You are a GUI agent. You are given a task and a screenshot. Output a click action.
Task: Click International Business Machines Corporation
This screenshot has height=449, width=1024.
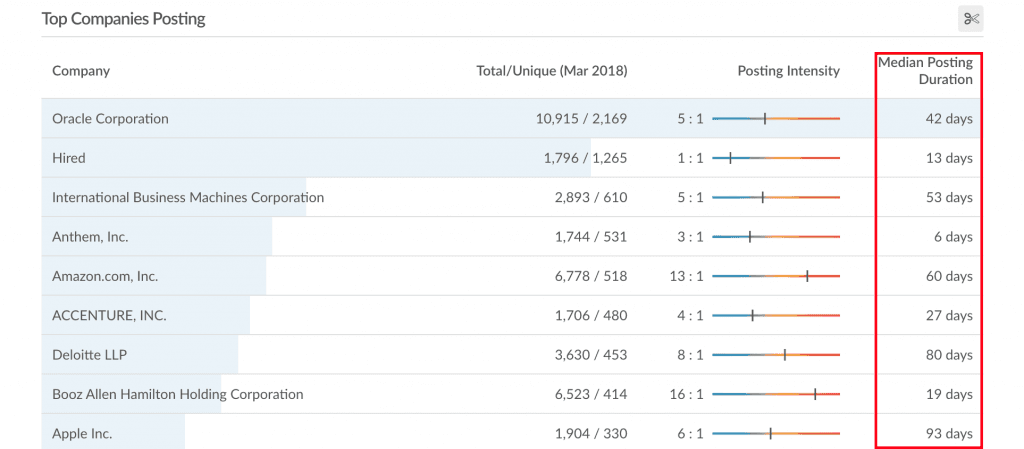[x=188, y=197]
